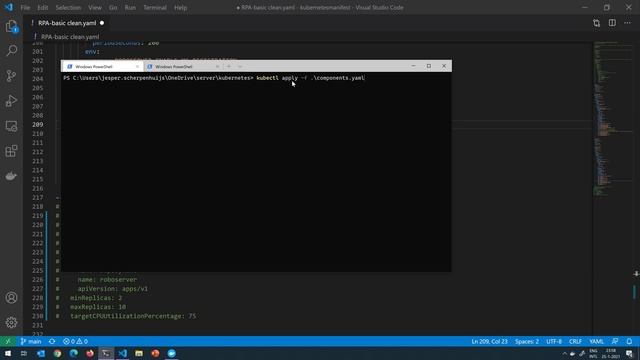640x360 pixels.
Task: Open Microsoft Edge from the taskbar
Action: pyautogui.click(x=73, y=353)
